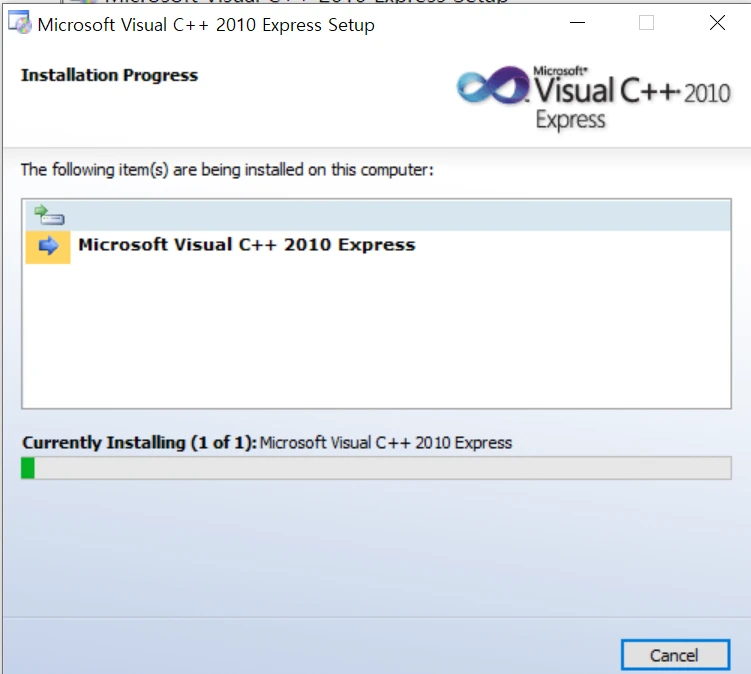Screen dimensions: 751x674
Task: Select the Microsoft Visual C++ 2010 Express list item
Action: click(246, 245)
